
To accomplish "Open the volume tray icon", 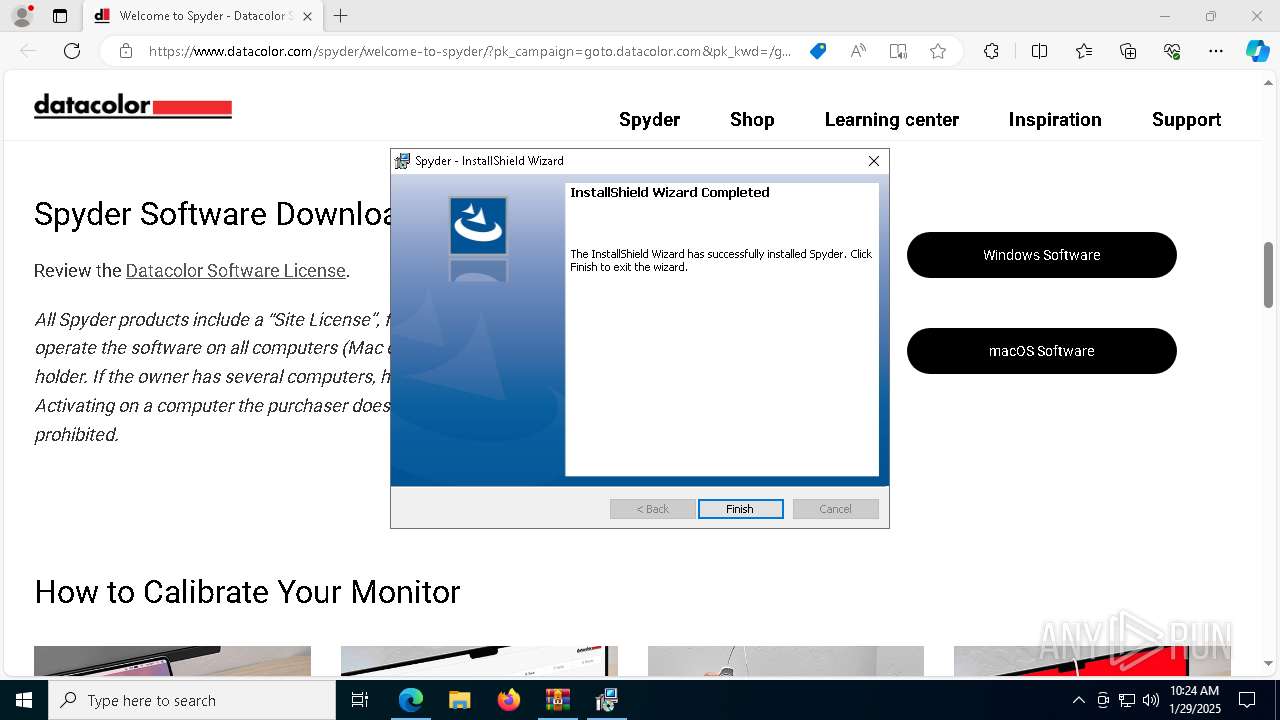I will [x=1150, y=700].
